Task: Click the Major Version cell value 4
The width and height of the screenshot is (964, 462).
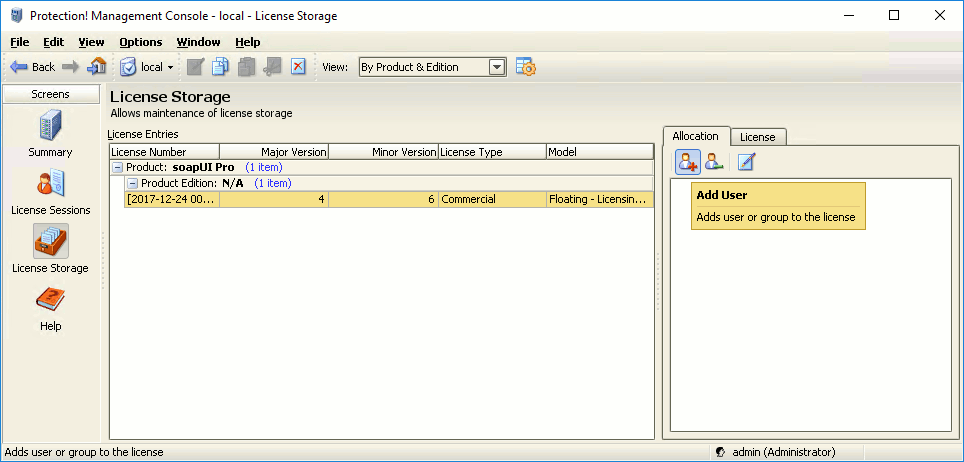Action: 274,199
